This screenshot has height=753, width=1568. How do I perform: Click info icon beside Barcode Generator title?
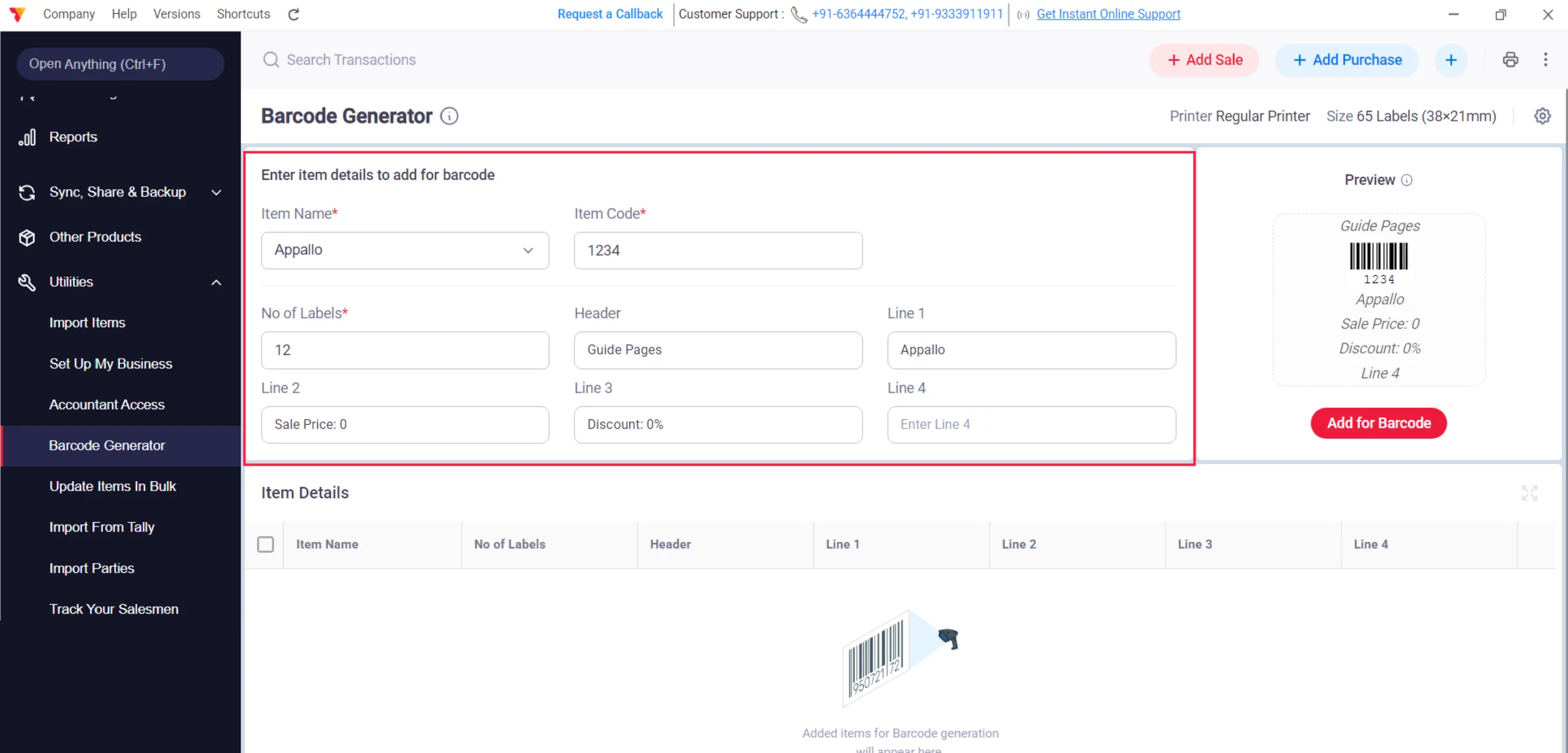(x=449, y=116)
